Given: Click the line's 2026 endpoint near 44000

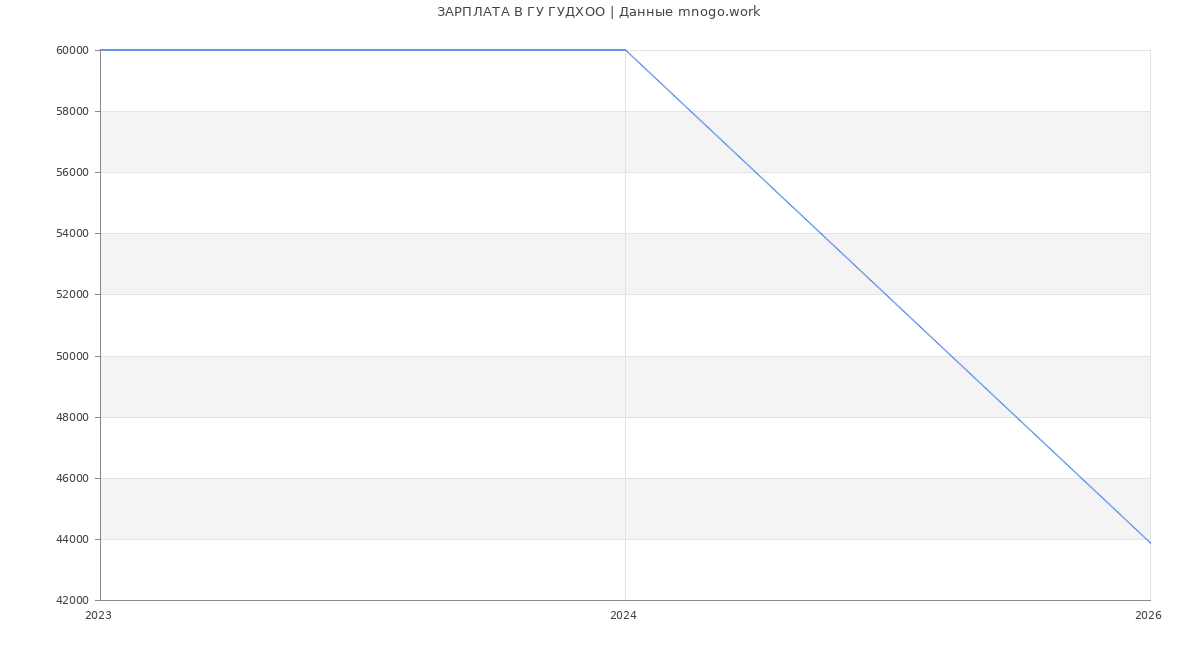Looking at the screenshot, I should (x=1150, y=543).
